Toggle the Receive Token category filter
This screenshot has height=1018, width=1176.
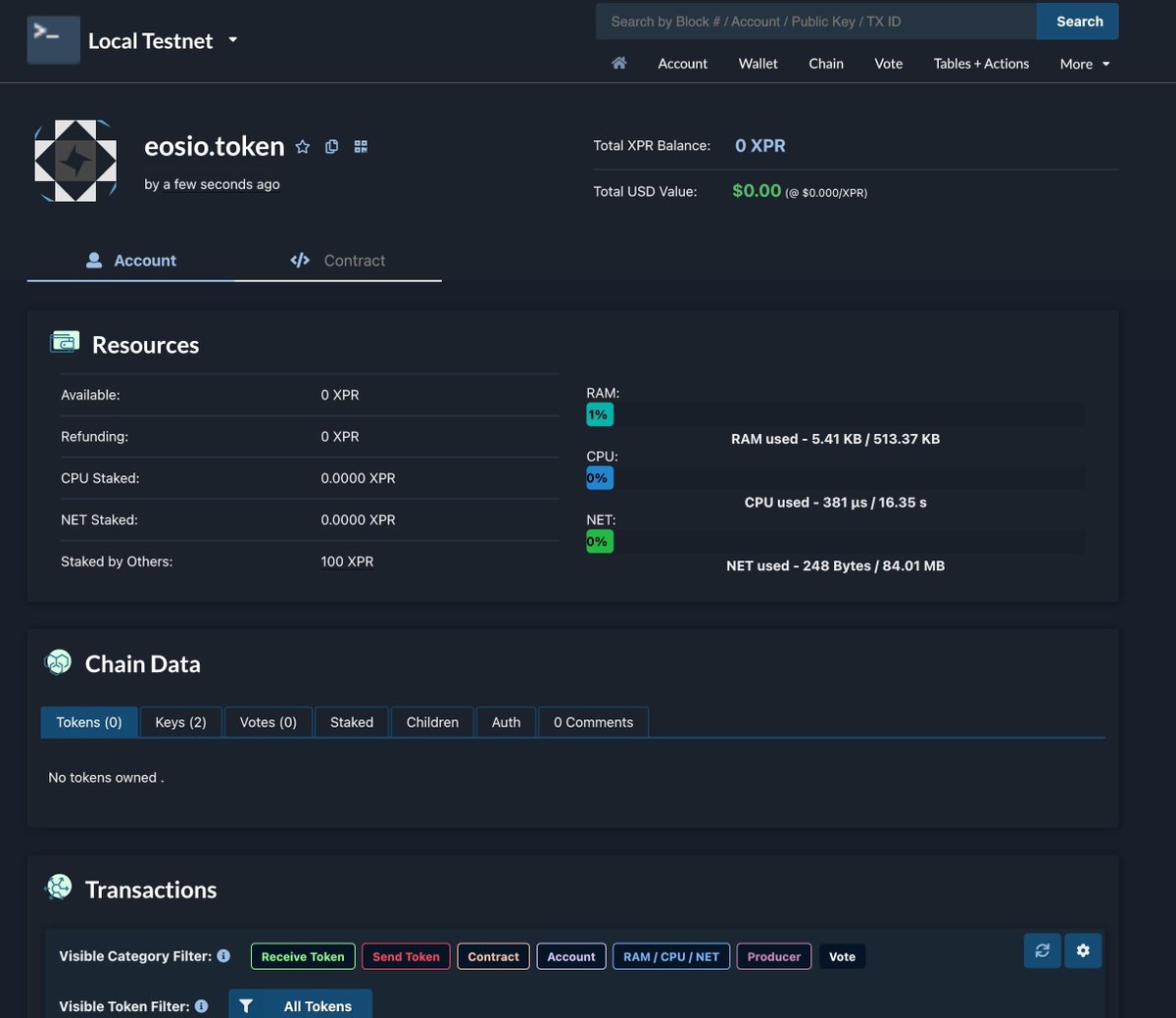tap(302, 956)
